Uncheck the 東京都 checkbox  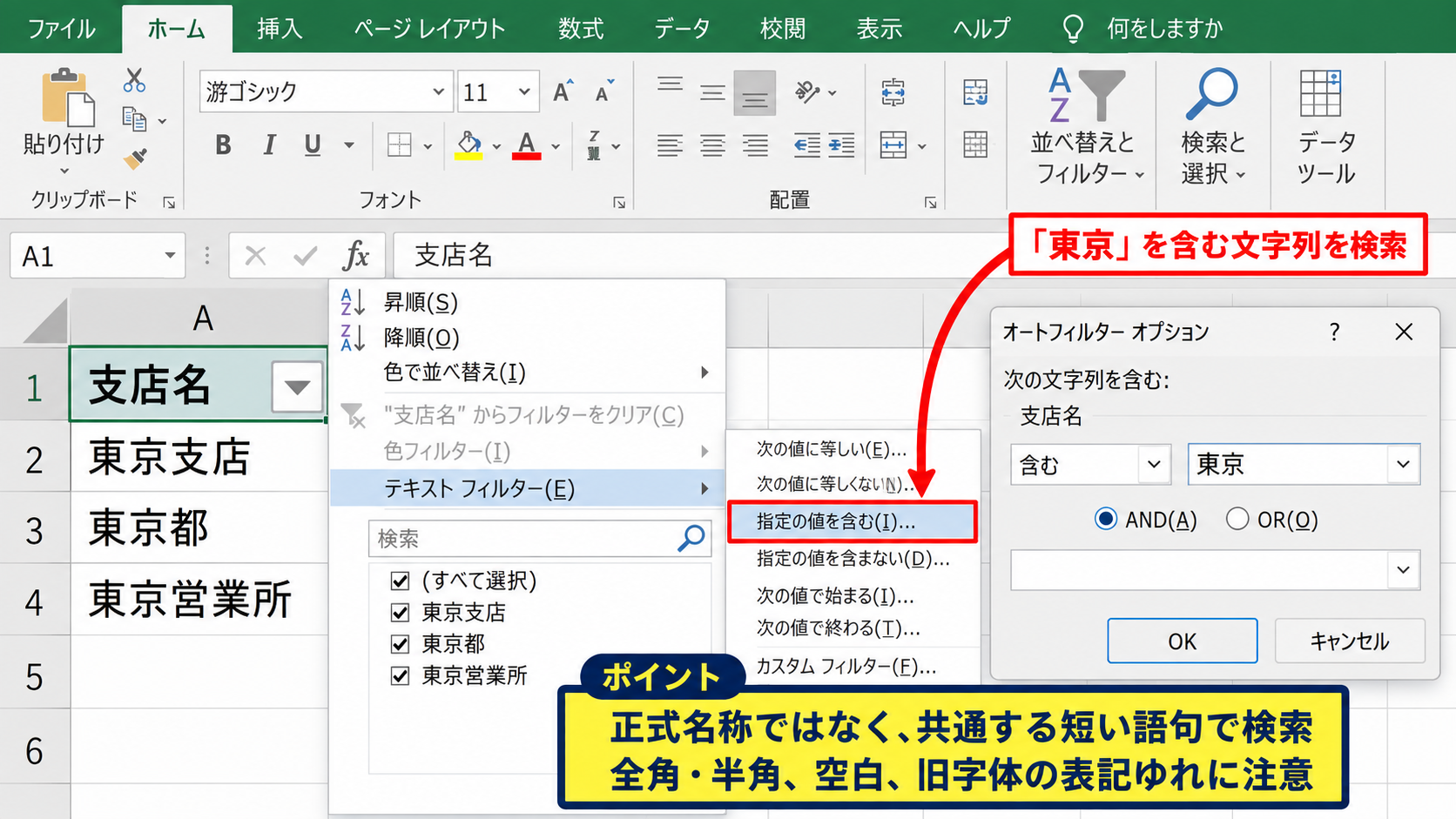click(x=401, y=644)
